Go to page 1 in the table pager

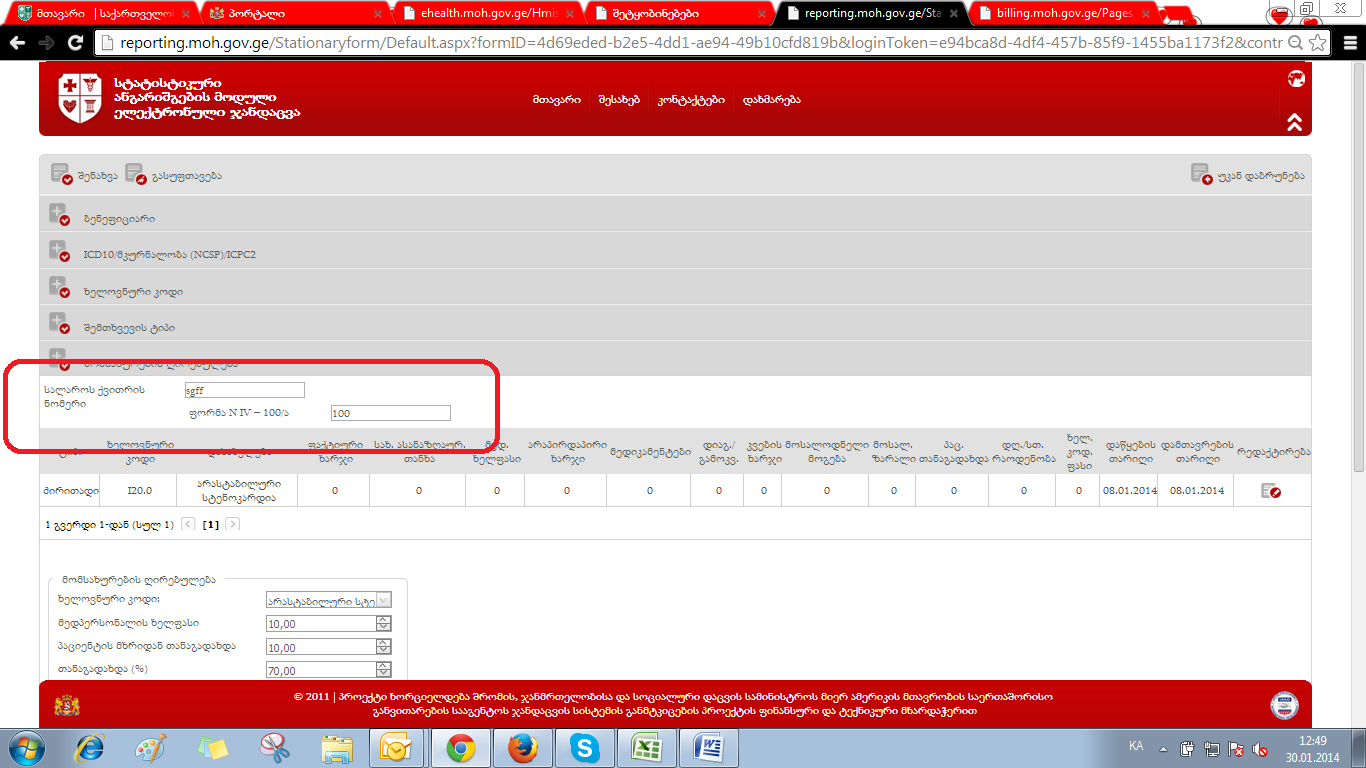coord(210,524)
